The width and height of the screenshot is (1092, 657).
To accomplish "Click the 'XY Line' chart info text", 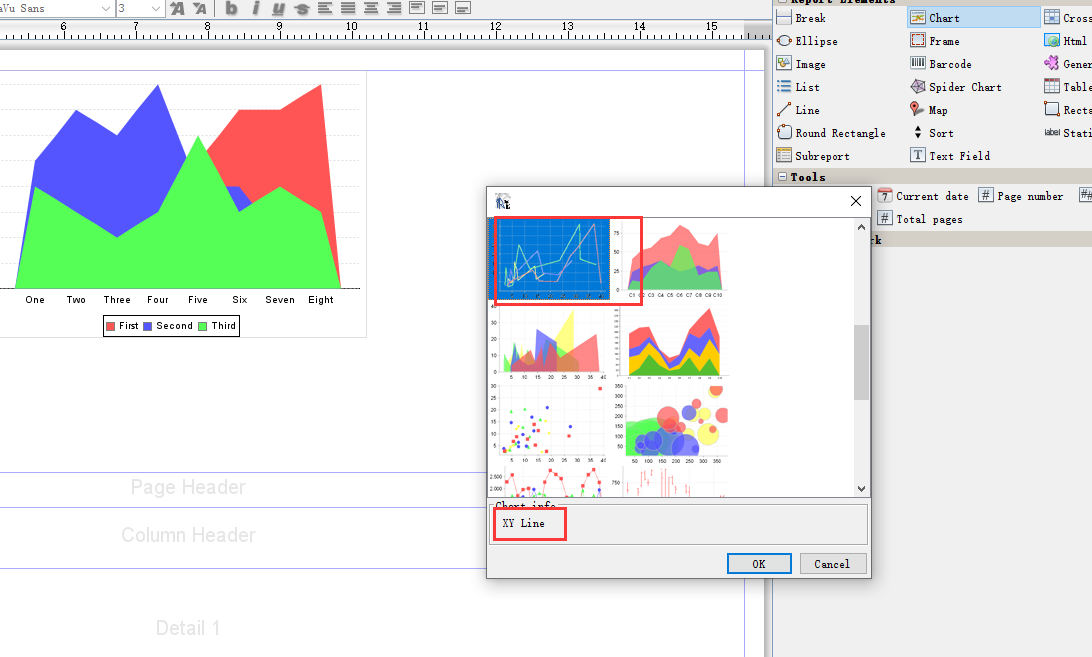I will [524, 523].
